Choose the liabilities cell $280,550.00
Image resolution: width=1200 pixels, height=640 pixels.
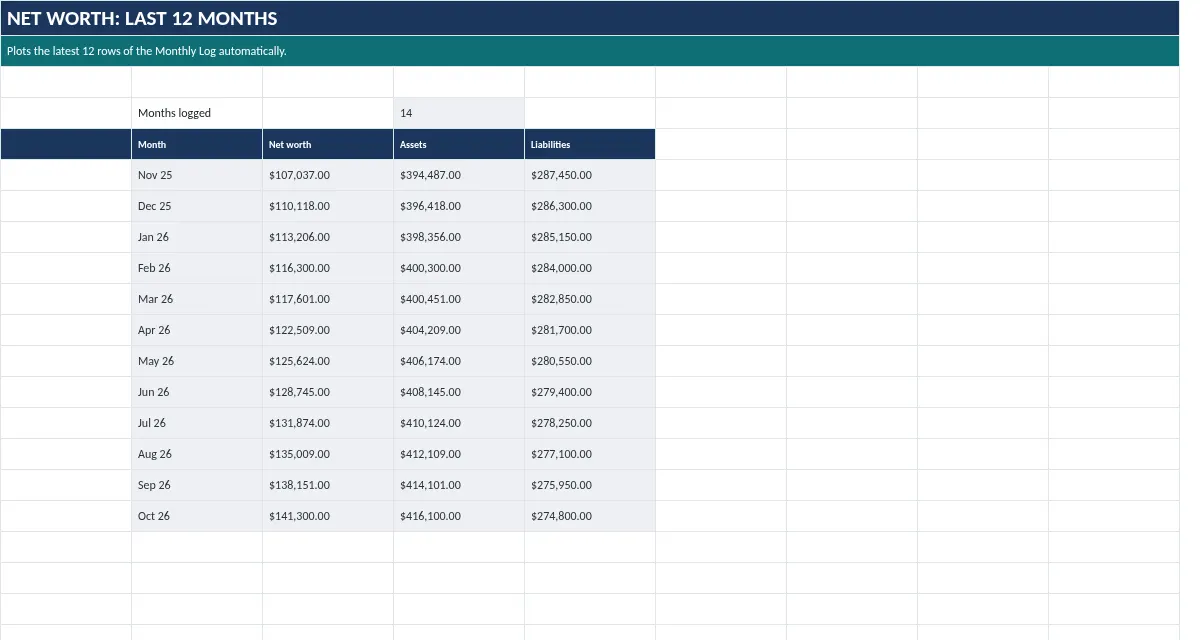(x=590, y=361)
